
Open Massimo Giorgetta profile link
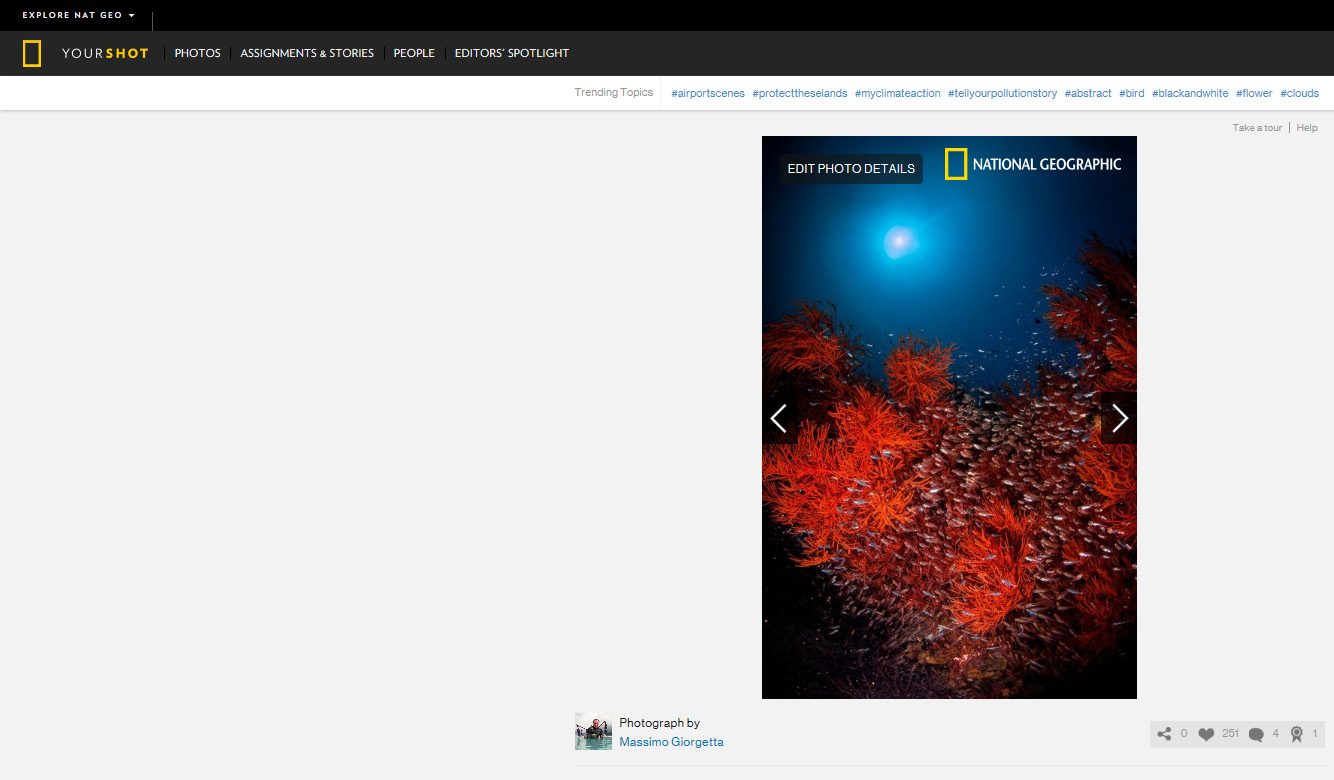click(671, 742)
